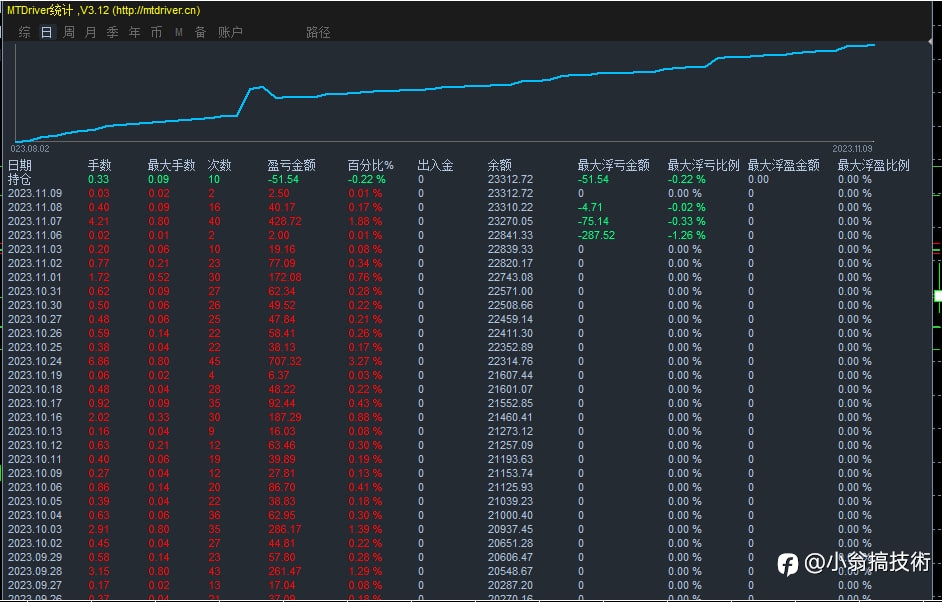Click floating loss value -287.52

click(x=597, y=235)
